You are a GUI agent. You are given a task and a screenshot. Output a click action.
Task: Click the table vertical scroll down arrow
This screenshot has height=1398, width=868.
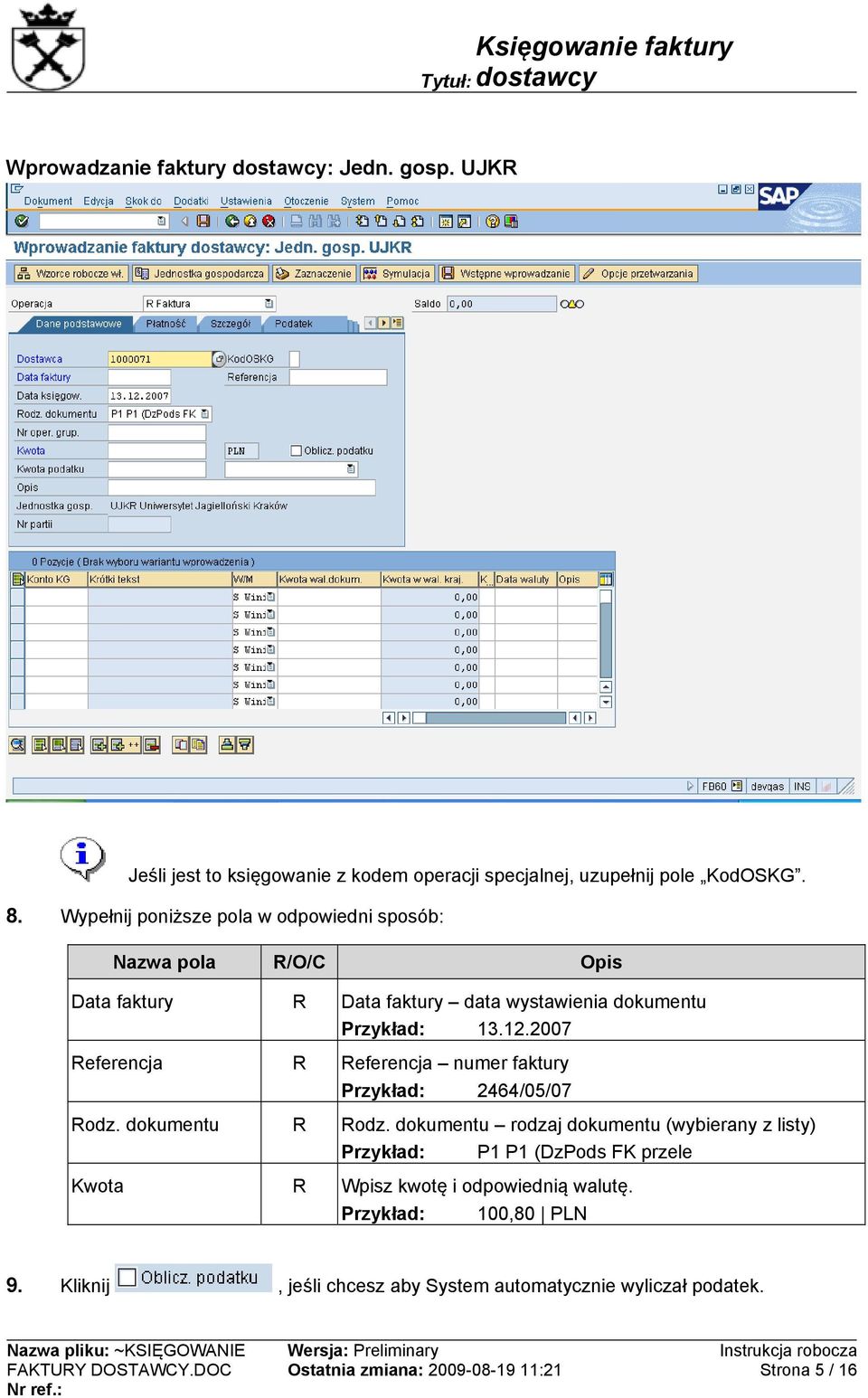[x=606, y=702]
